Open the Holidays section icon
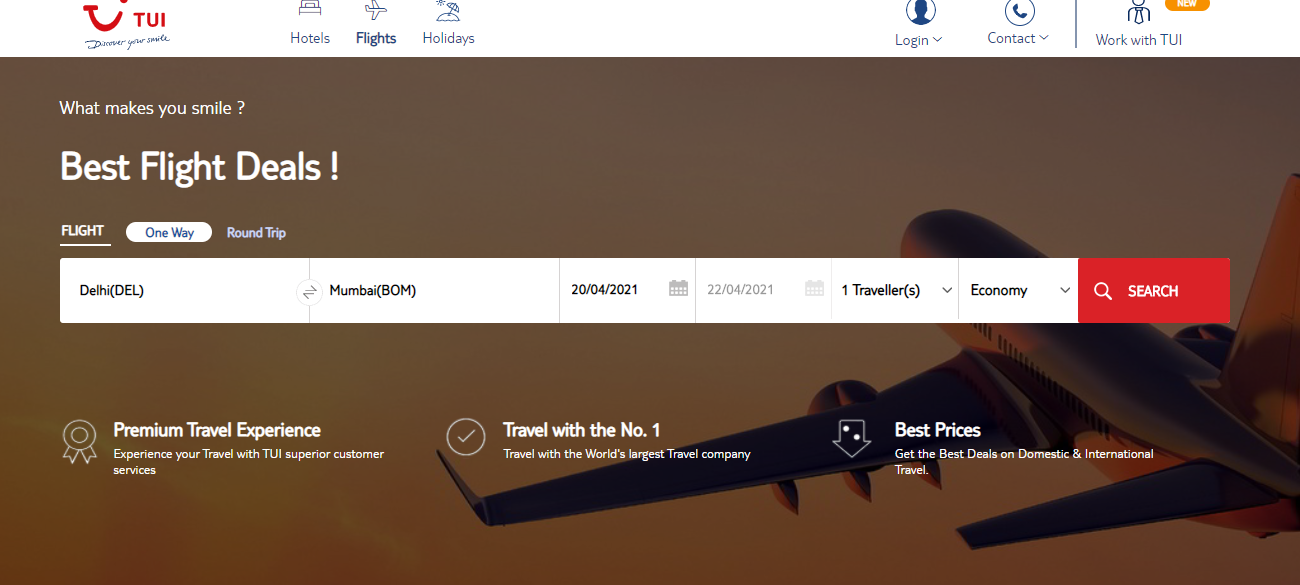The image size is (1300, 585). 447,12
